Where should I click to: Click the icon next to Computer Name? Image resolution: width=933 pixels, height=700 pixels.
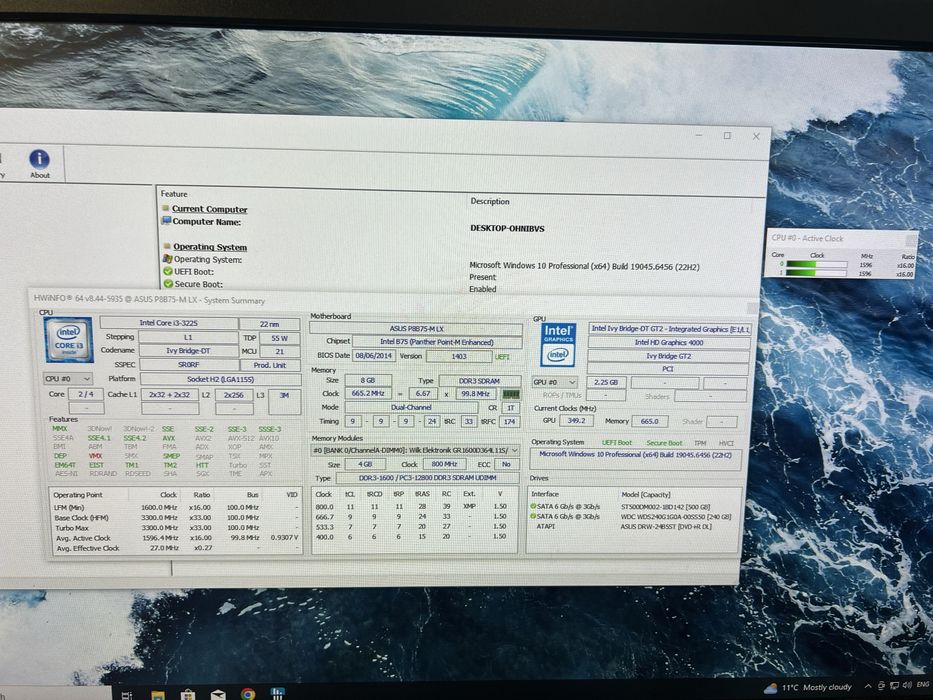tap(167, 221)
